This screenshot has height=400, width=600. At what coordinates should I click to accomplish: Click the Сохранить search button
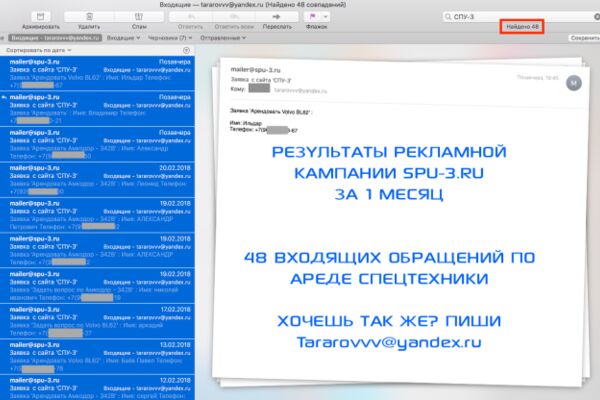coord(584,38)
